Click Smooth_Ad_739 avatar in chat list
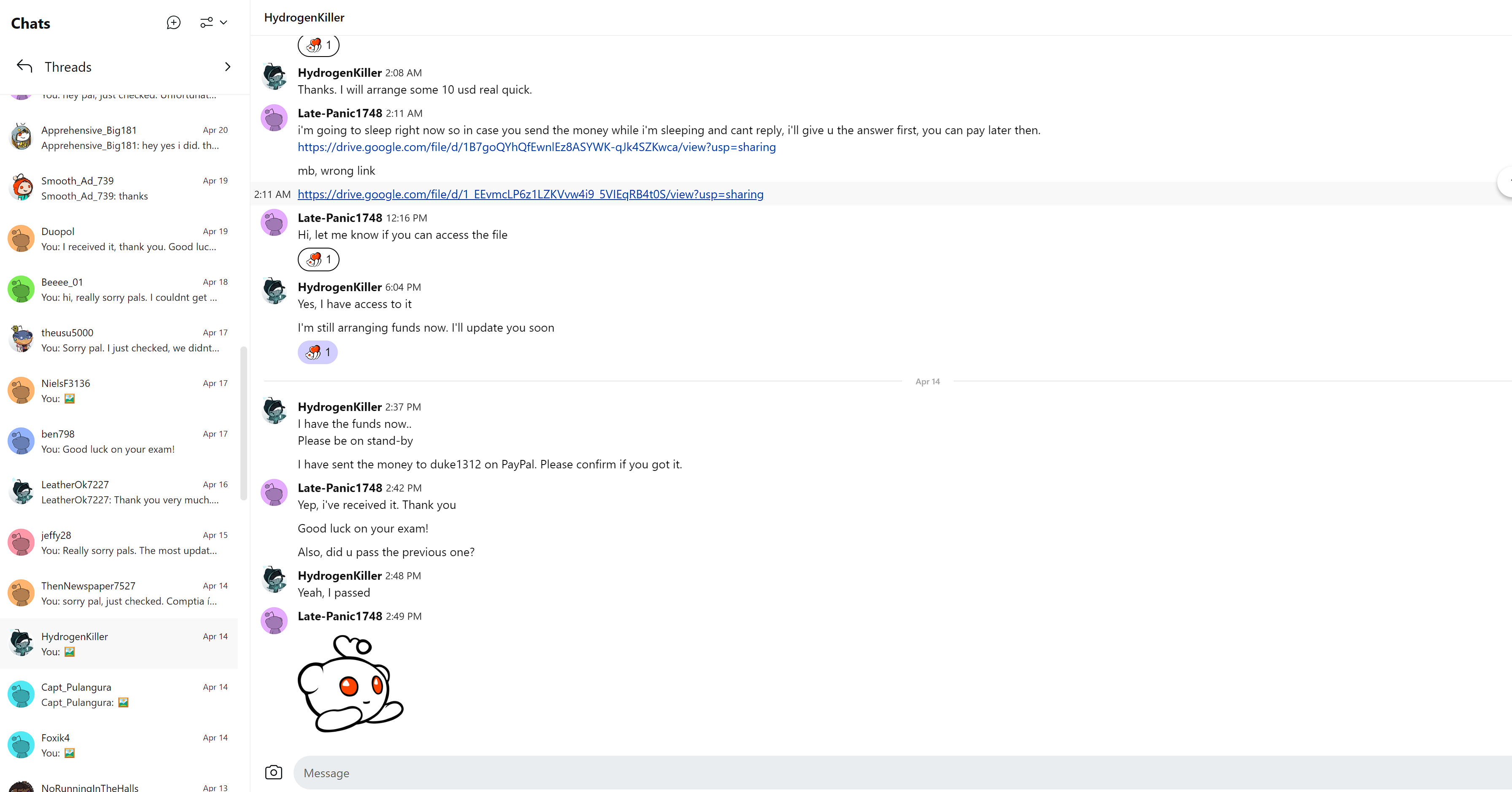Viewport: 1512px width, 792px height. (22, 188)
